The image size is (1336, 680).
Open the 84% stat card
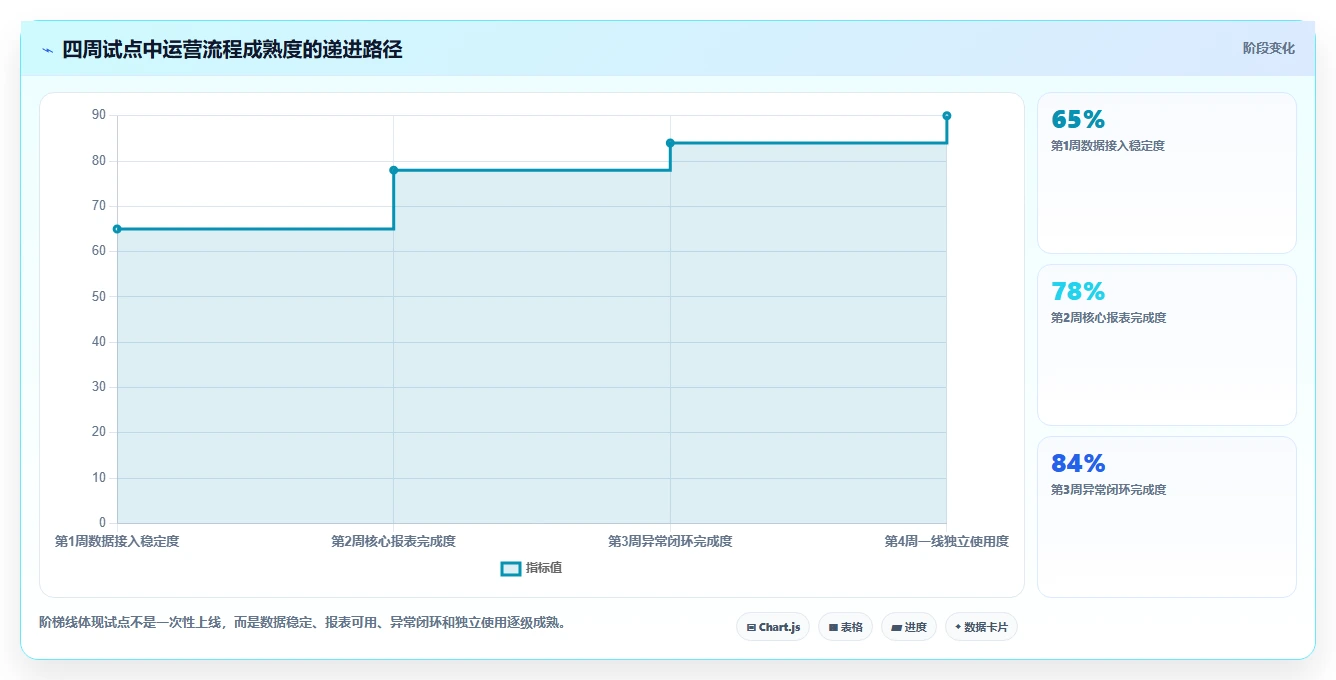[x=1167, y=517]
